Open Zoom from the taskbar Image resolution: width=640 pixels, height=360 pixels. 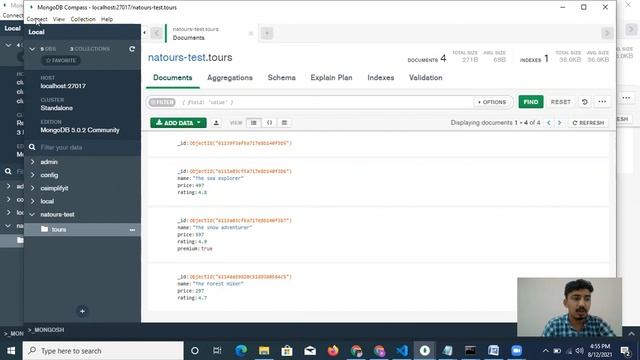pyautogui.click(x=517, y=351)
